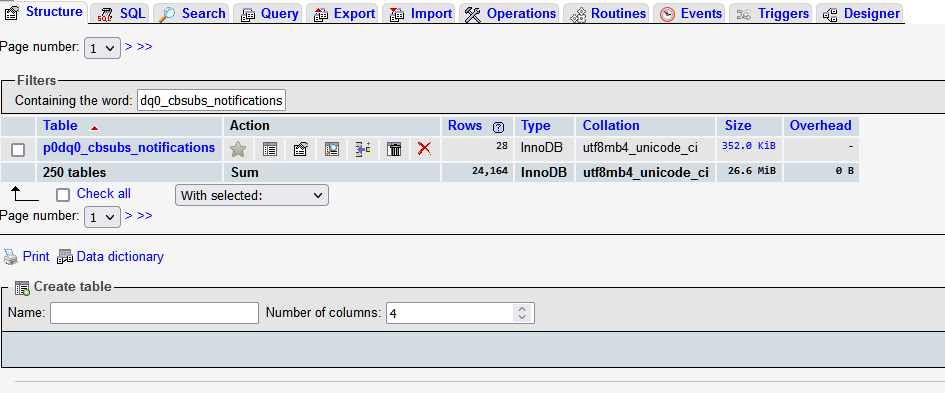This screenshot has height=393, width=945.
Task: Browse the p0dq0_cbsubs_notifications table rows
Action: tap(269, 149)
